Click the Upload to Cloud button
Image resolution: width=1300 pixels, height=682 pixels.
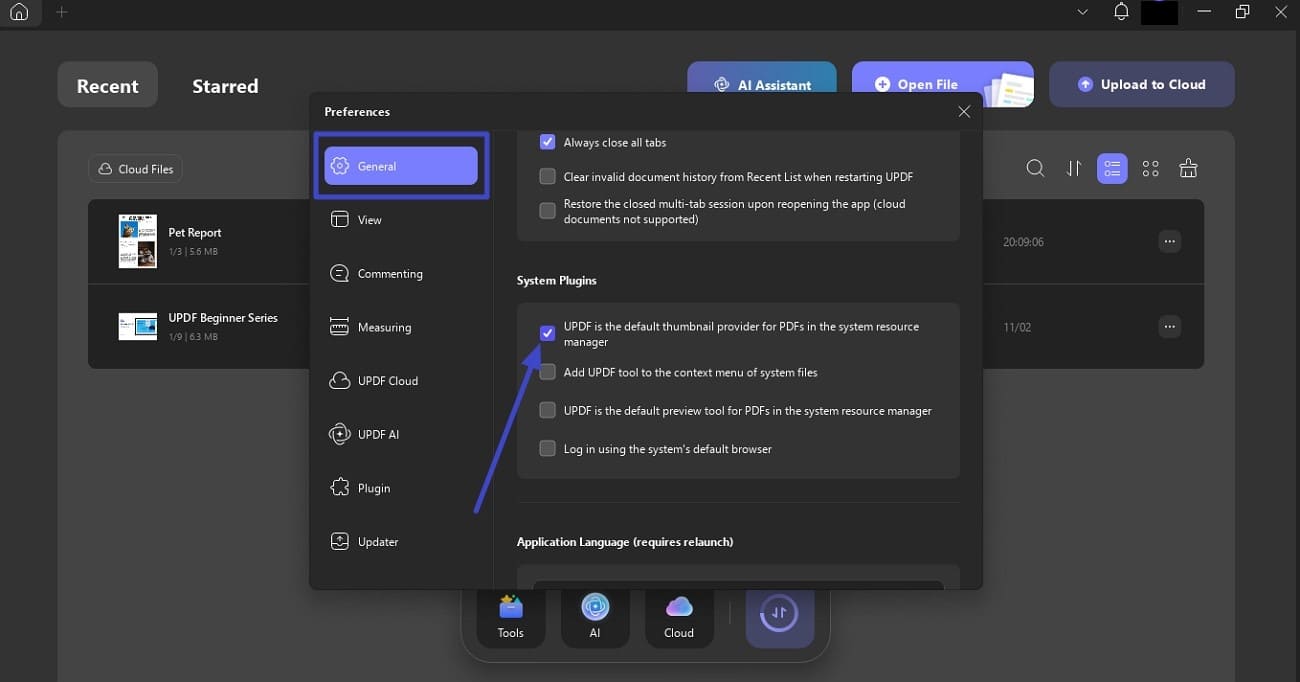(x=1141, y=84)
